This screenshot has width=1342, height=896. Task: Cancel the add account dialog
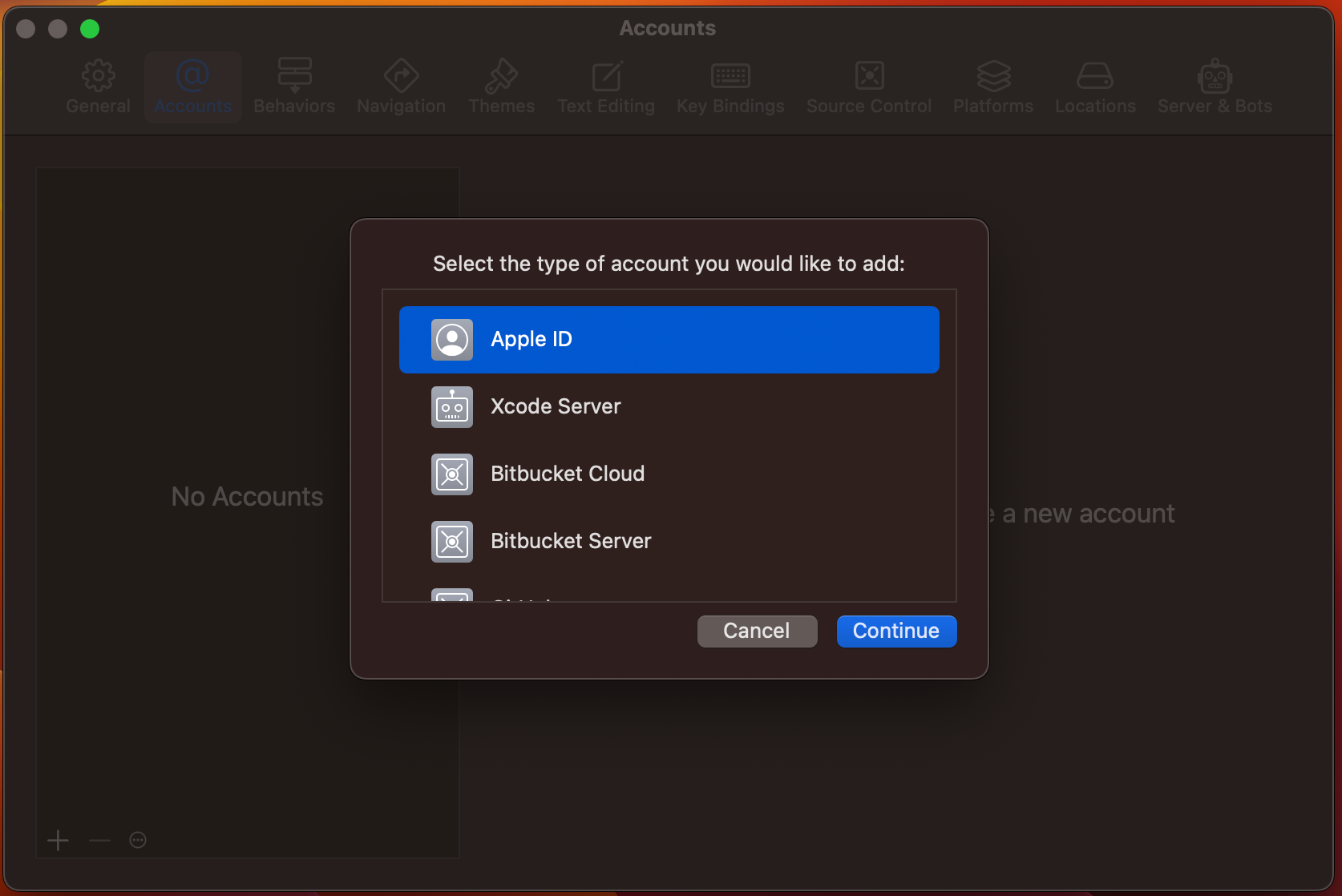click(757, 632)
